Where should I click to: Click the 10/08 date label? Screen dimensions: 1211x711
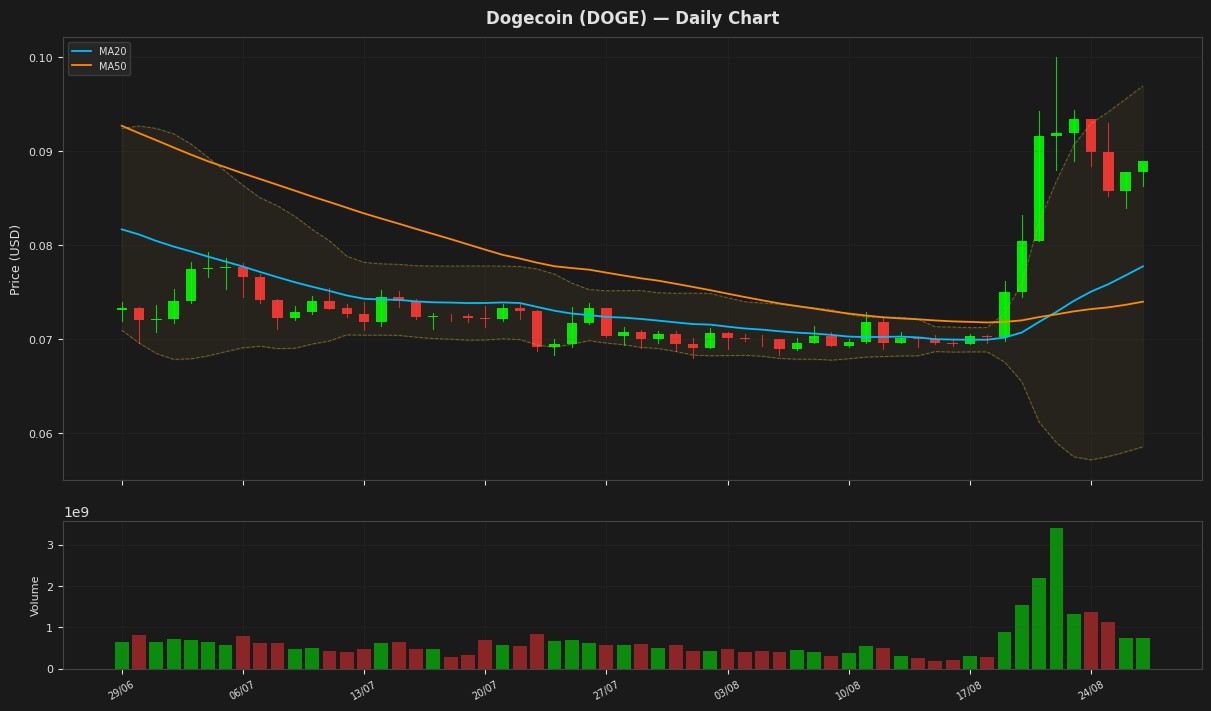click(x=848, y=690)
